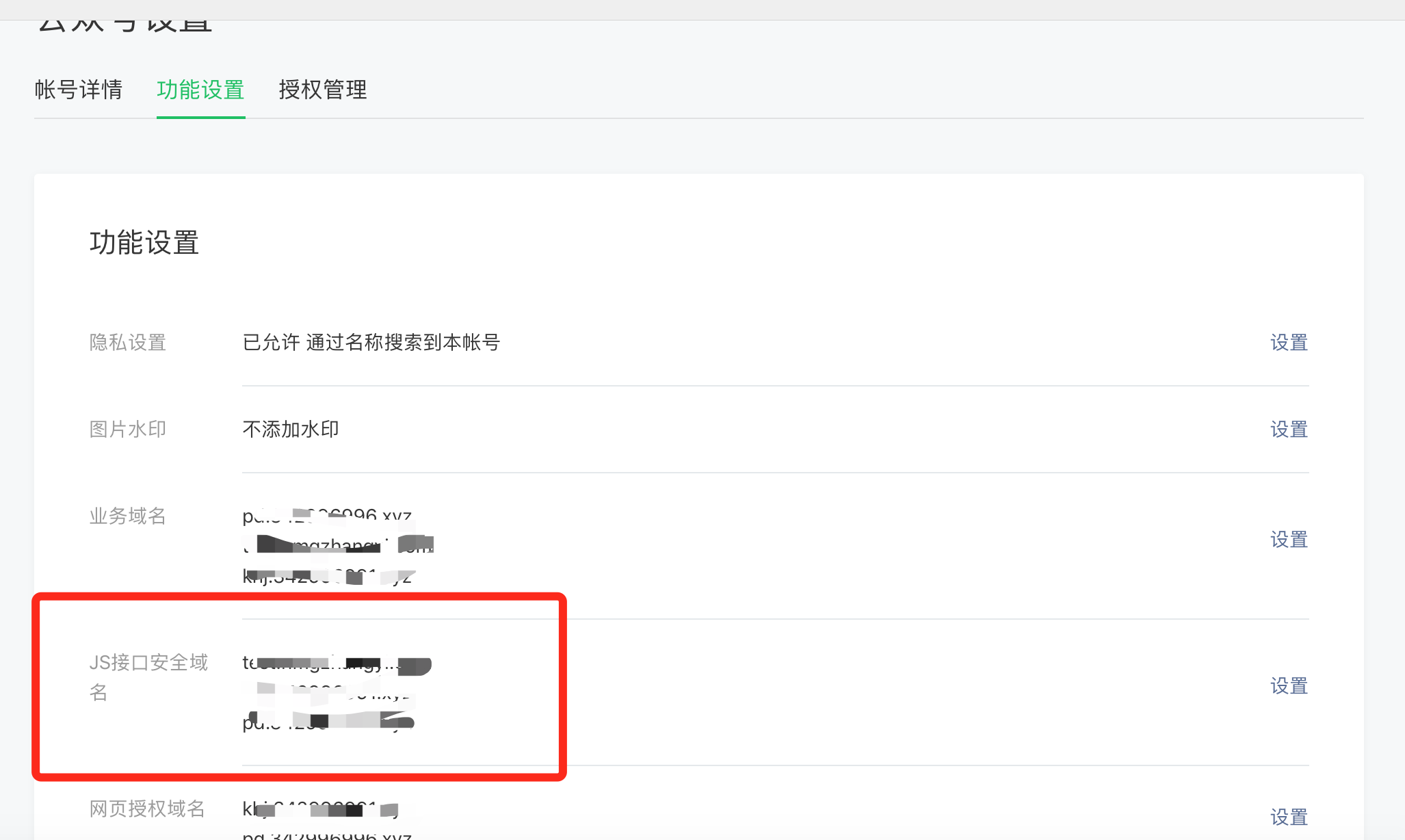Image resolution: width=1405 pixels, height=840 pixels.
Task: Click first domain entry under 业务域名
Action: tap(327, 516)
